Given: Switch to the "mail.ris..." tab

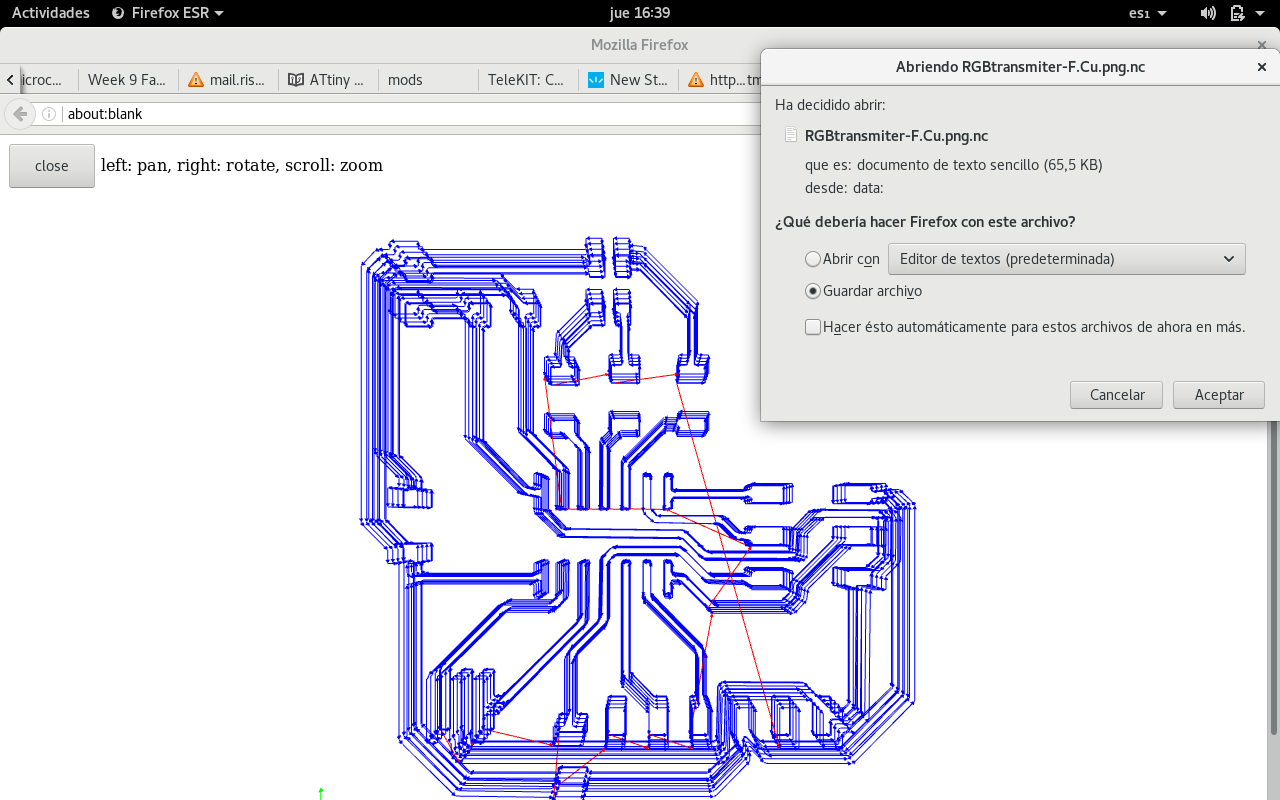Looking at the screenshot, I should tap(228, 80).
